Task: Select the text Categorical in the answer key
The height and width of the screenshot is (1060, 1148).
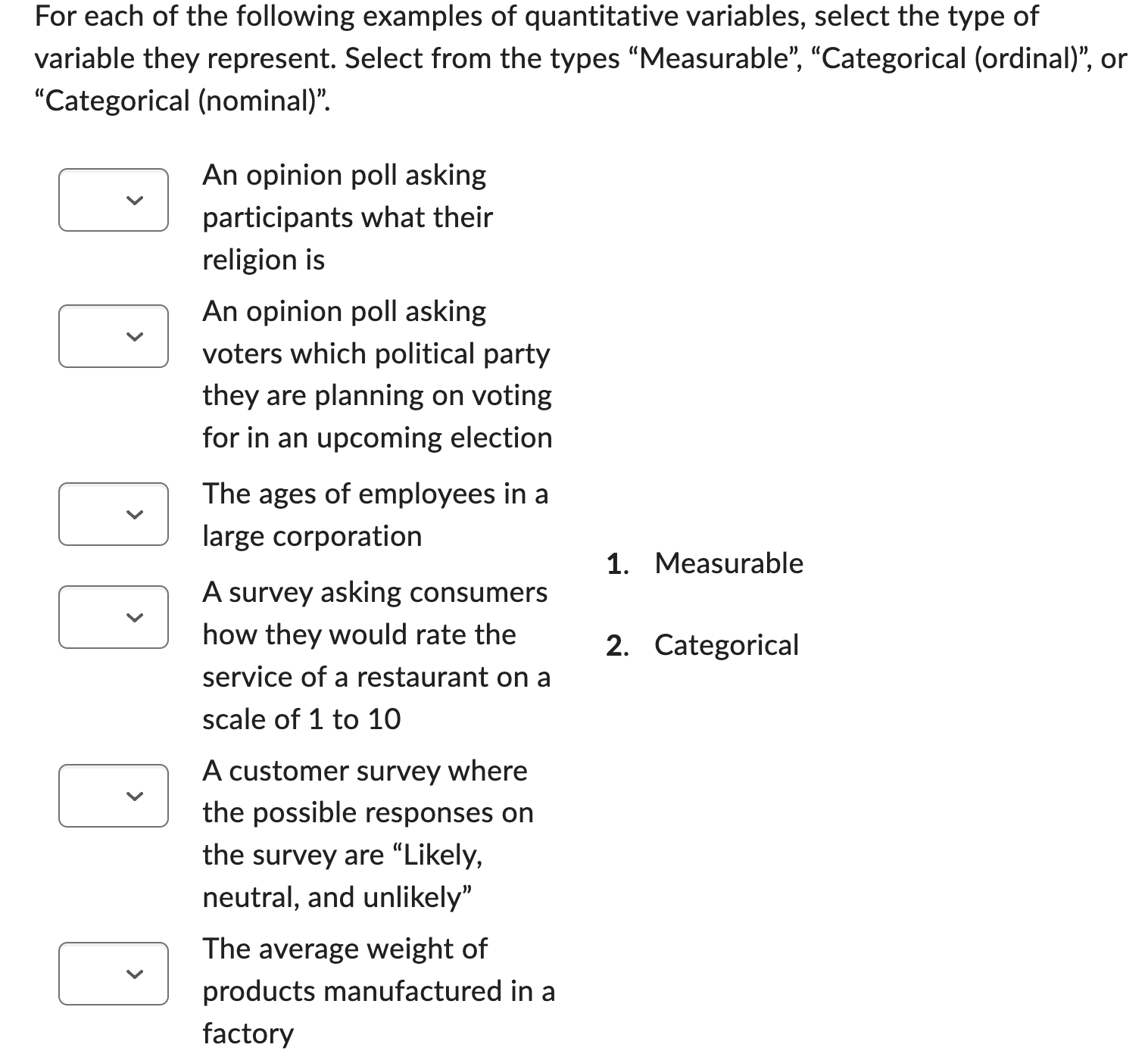Action: click(x=725, y=646)
